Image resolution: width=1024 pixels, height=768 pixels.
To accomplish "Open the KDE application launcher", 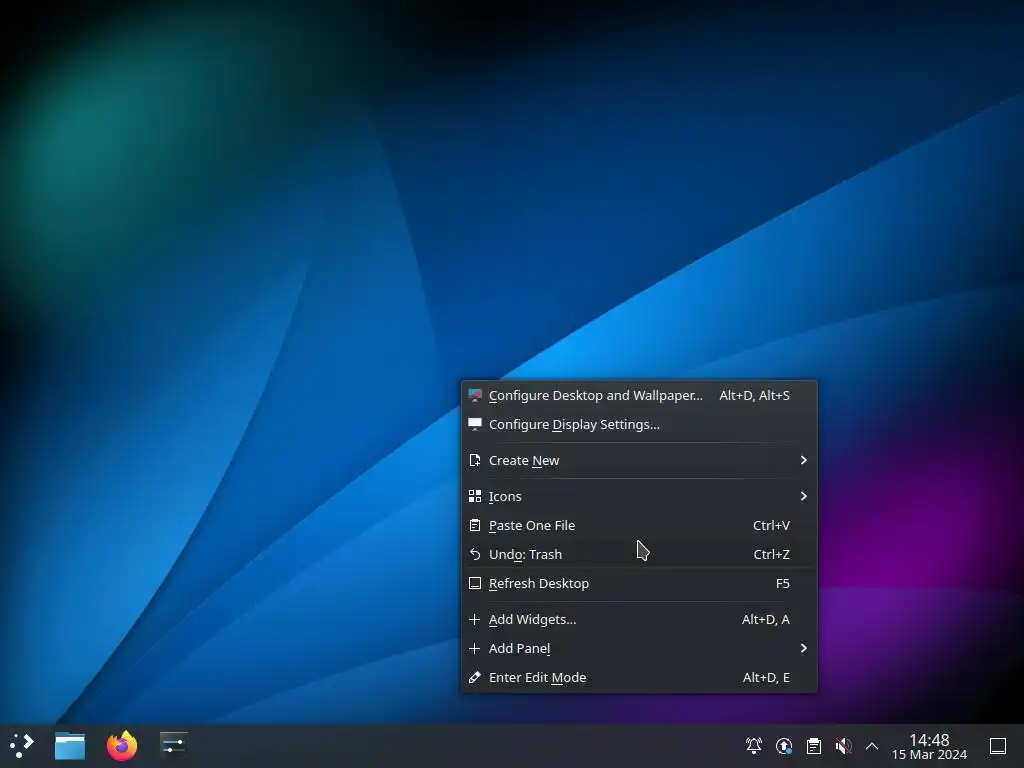I will click(x=21, y=745).
